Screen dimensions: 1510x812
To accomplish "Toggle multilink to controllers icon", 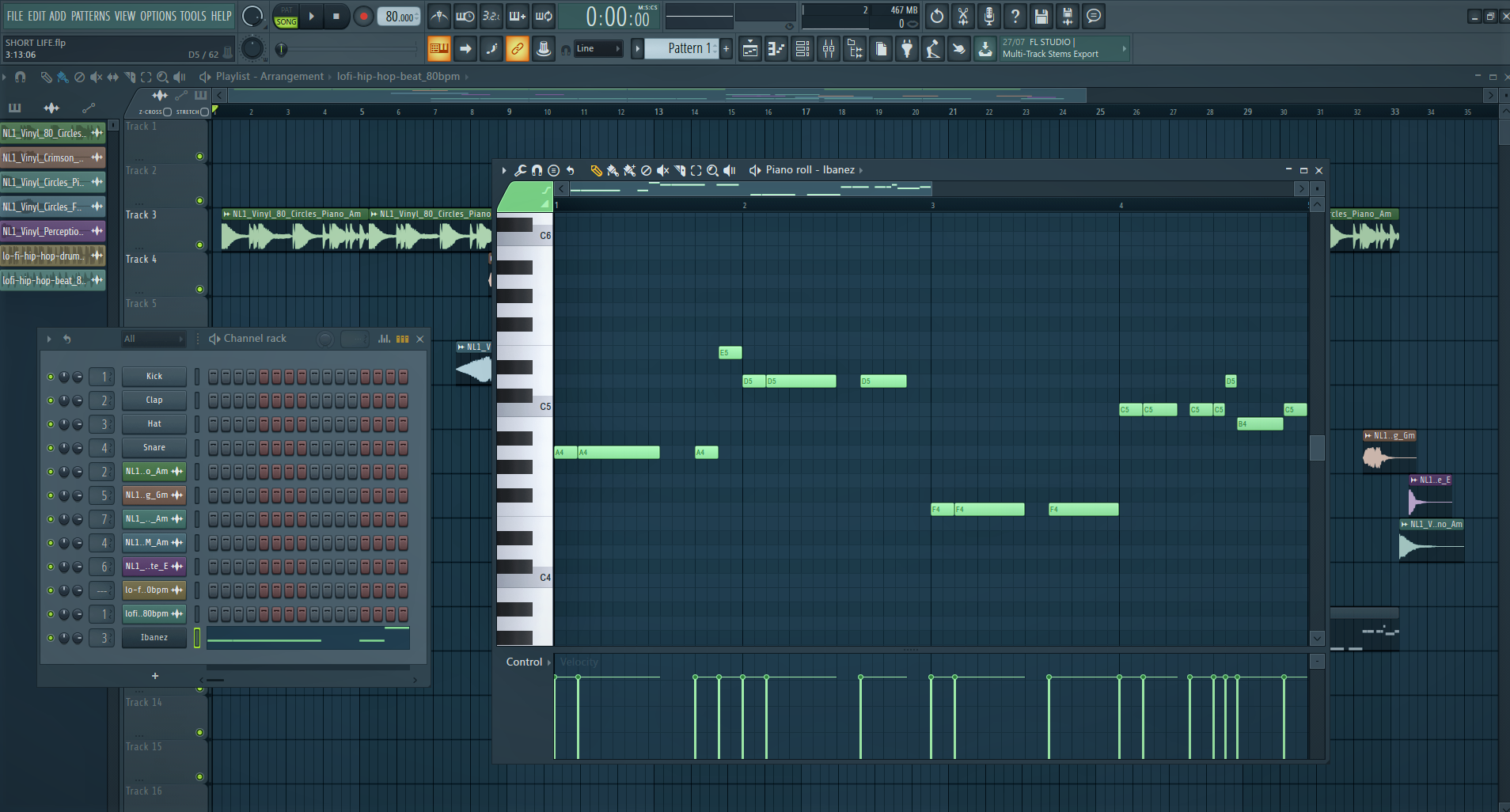I will tap(544, 49).
